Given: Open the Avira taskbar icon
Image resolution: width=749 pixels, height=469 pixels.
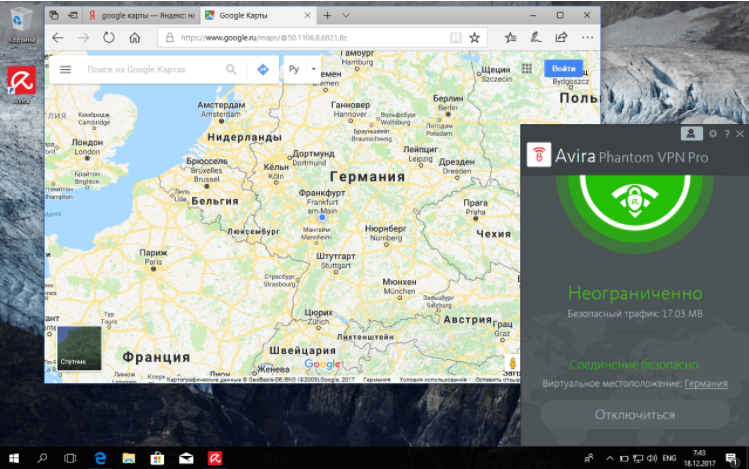Looking at the screenshot, I should click(x=215, y=458).
